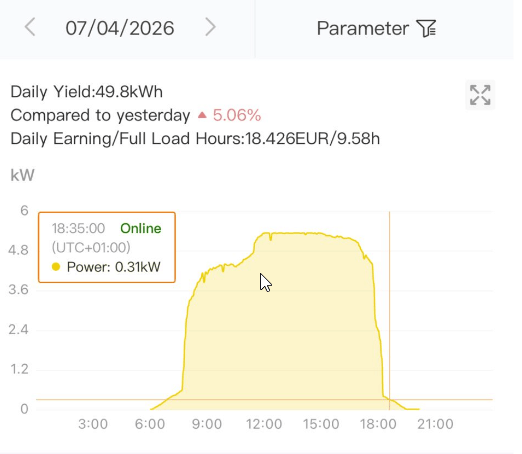Screen dimensions: 522x454
Task: Open date picker showing 07/04/2026
Action: click(120, 28)
